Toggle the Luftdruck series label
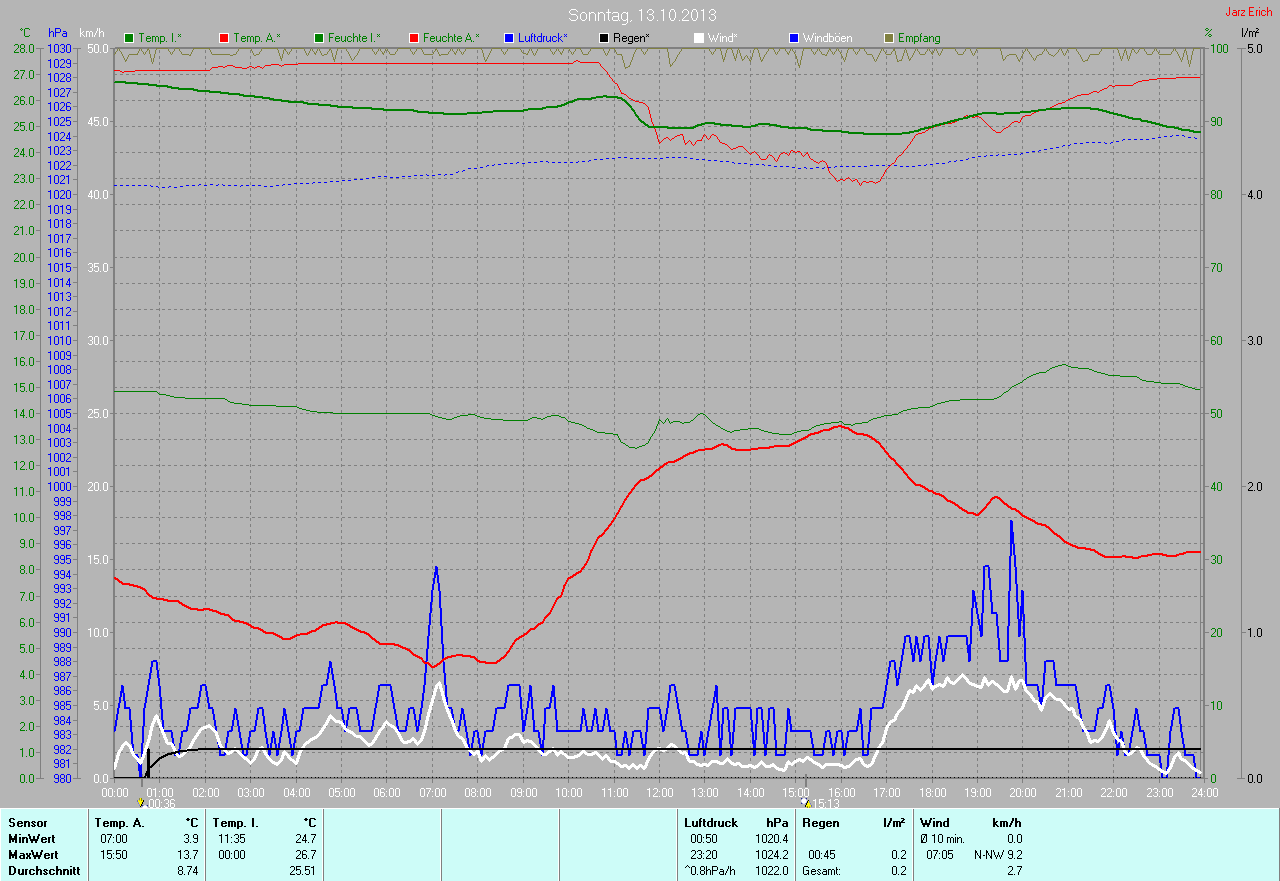Viewport: 1280px width, 881px height. pos(542,38)
